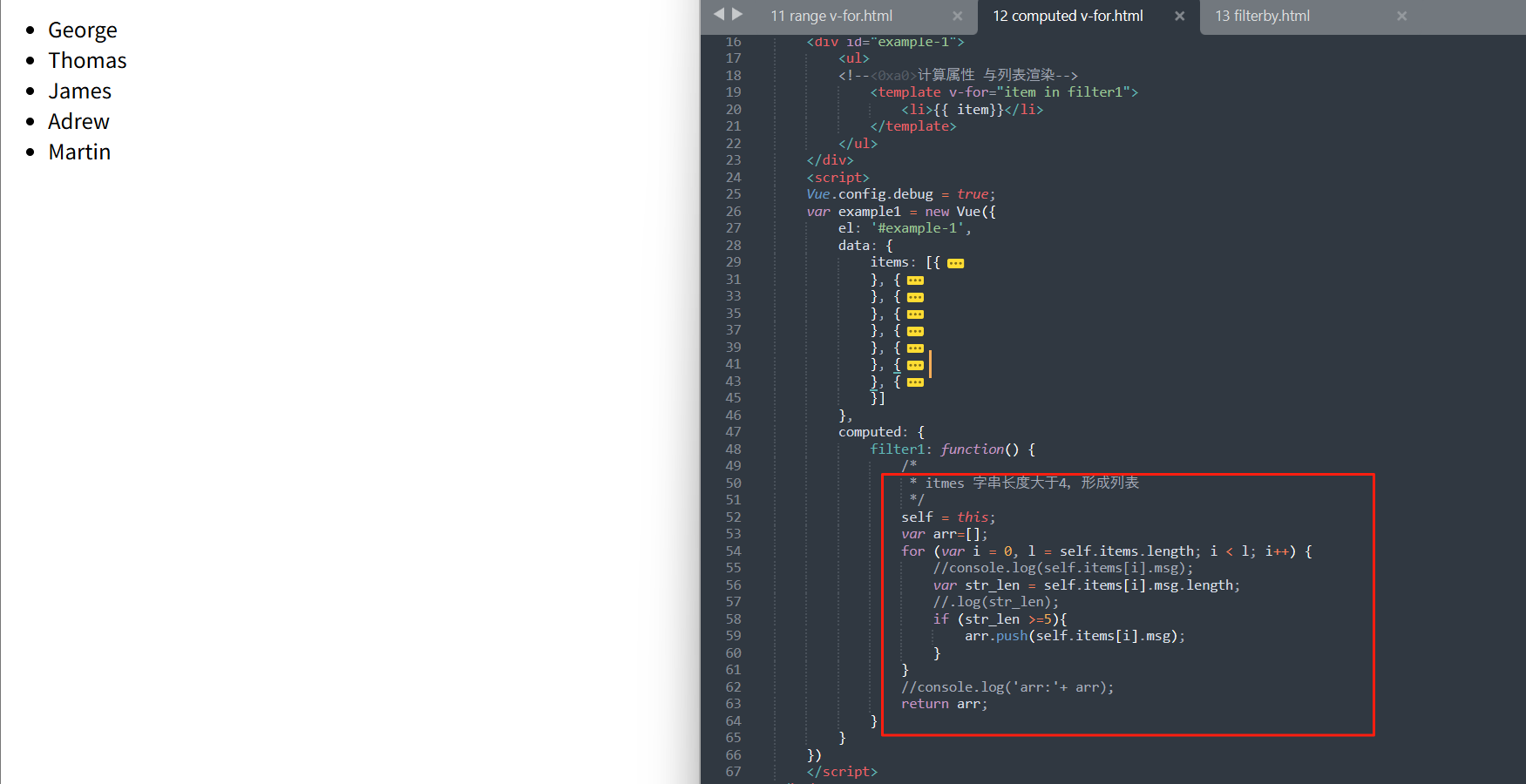This screenshot has height=784, width=1526.
Task: Click the "el: '#example-1'," line
Action: (x=905, y=228)
